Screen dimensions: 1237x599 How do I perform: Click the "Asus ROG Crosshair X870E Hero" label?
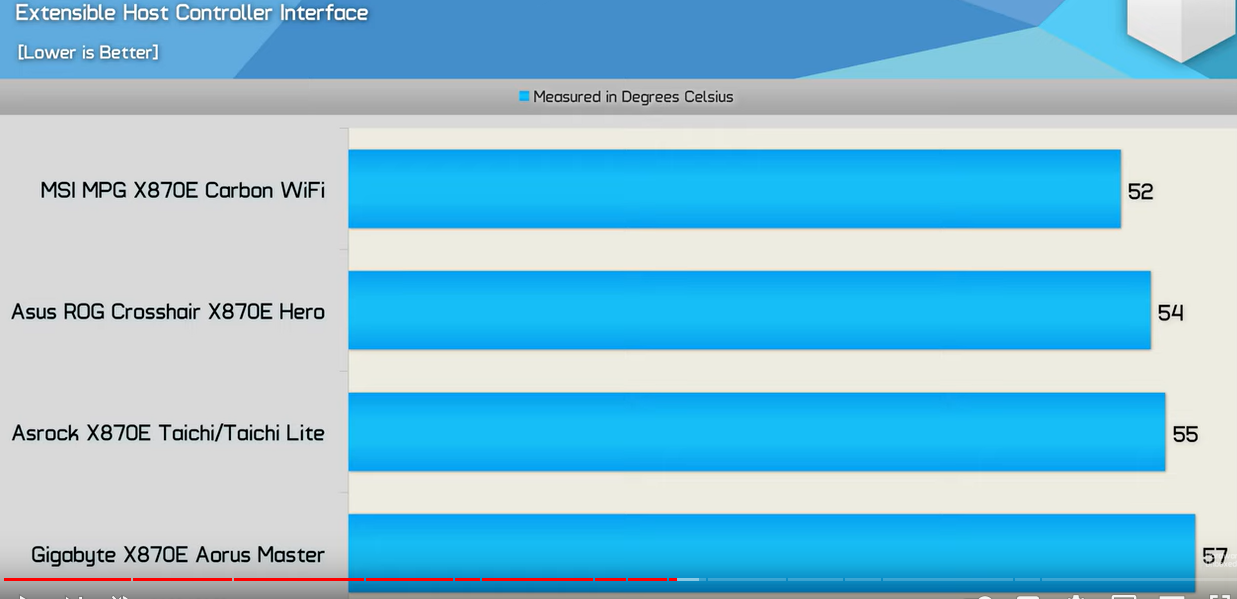168,312
